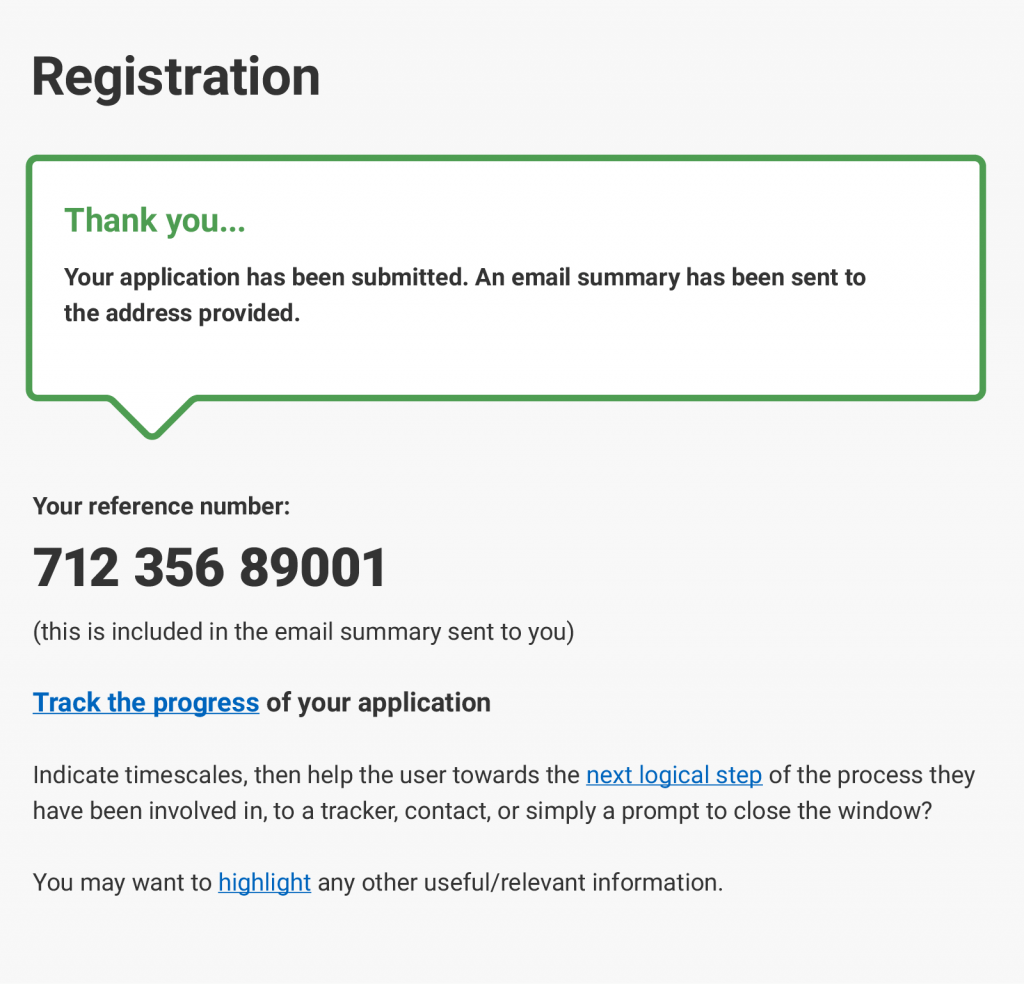The image size is (1024, 984).
Task: Click the text 'of your application'
Action: (x=378, y=703)
